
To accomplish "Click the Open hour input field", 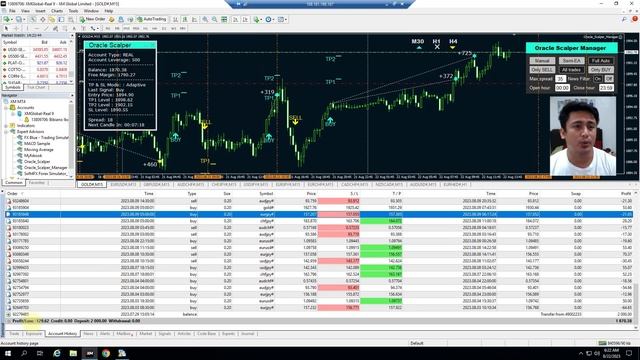I will pos(562,88).
